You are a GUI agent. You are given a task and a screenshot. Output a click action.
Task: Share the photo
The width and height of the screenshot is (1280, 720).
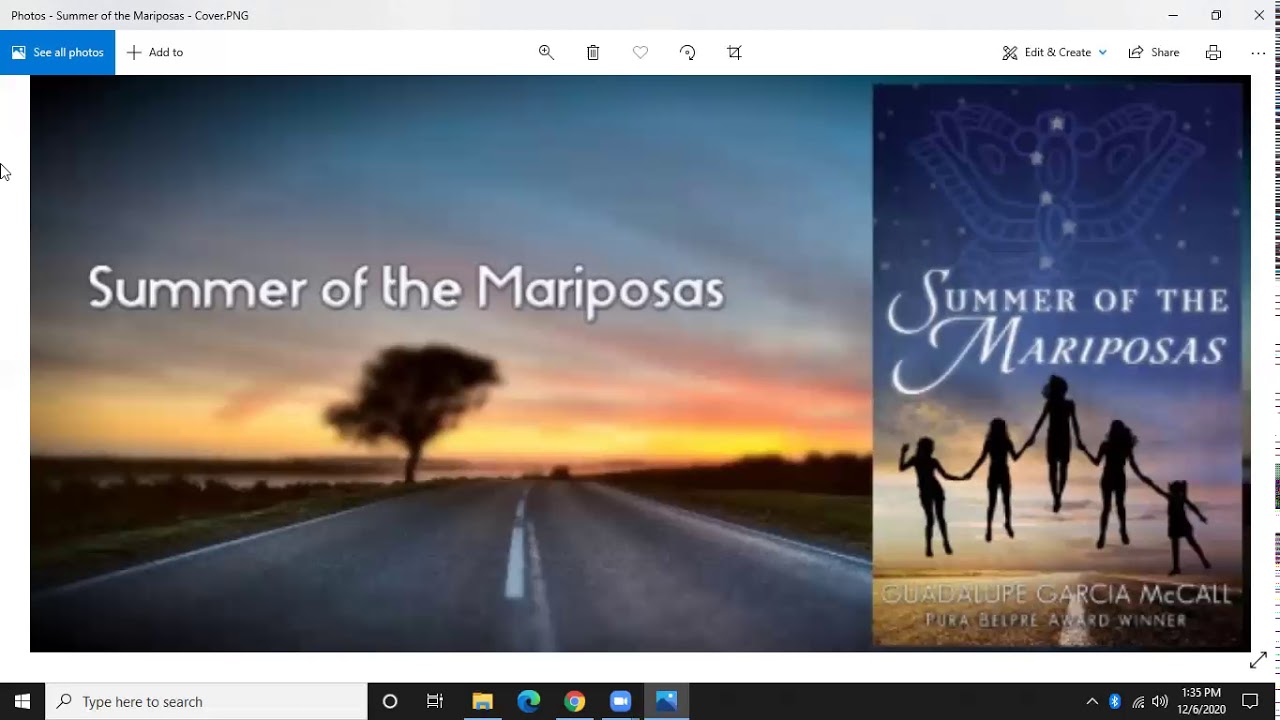point(1154,52)
